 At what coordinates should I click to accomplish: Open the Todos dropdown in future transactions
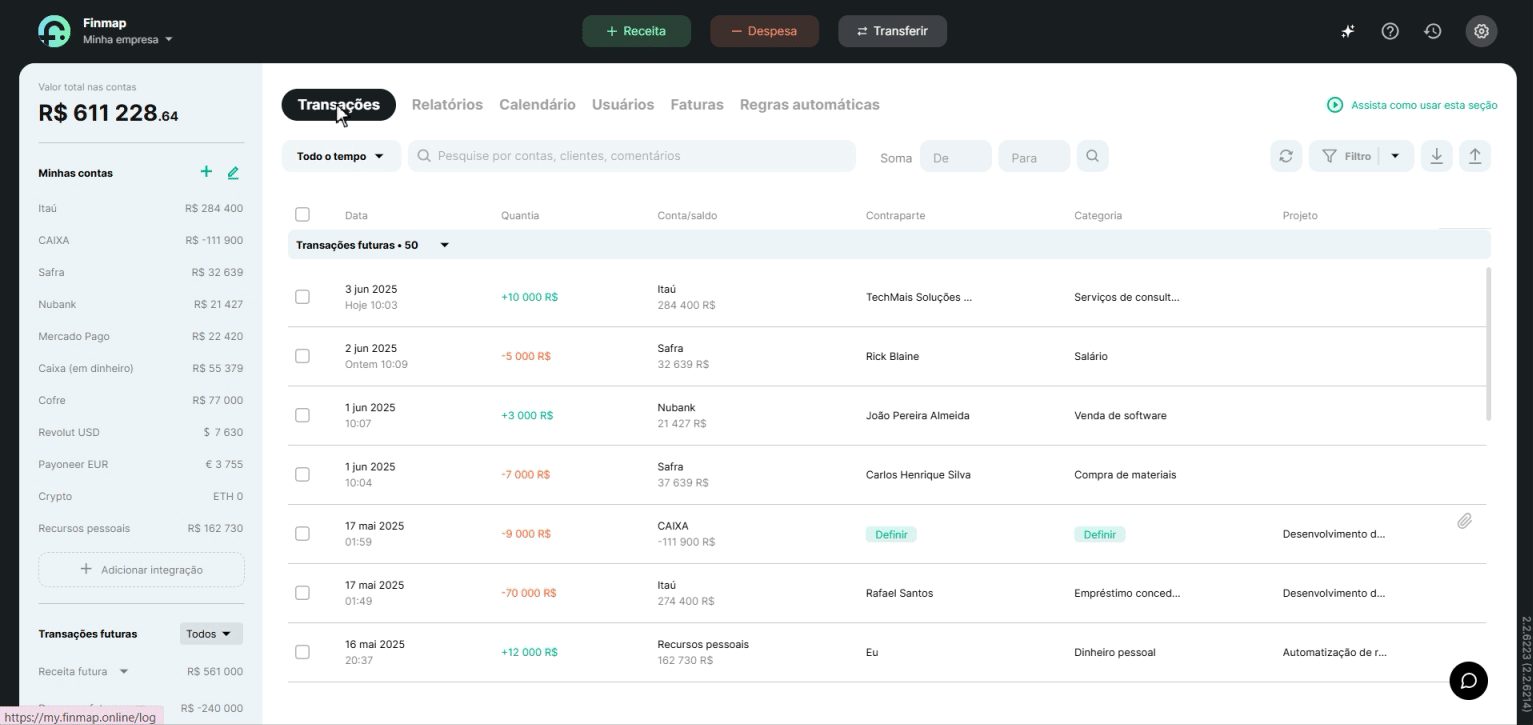(x=211, y=634)
